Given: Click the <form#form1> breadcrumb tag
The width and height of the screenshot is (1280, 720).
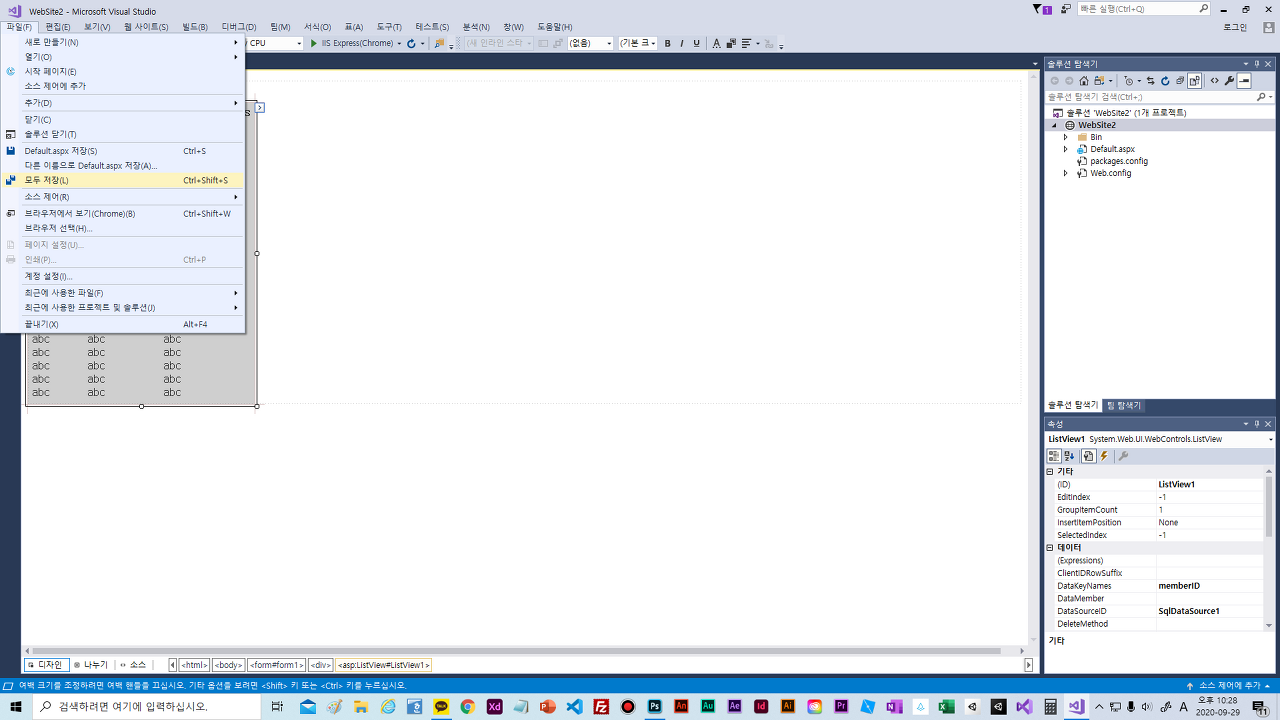Looking at the screenshot, I should [x=276, y=665].
